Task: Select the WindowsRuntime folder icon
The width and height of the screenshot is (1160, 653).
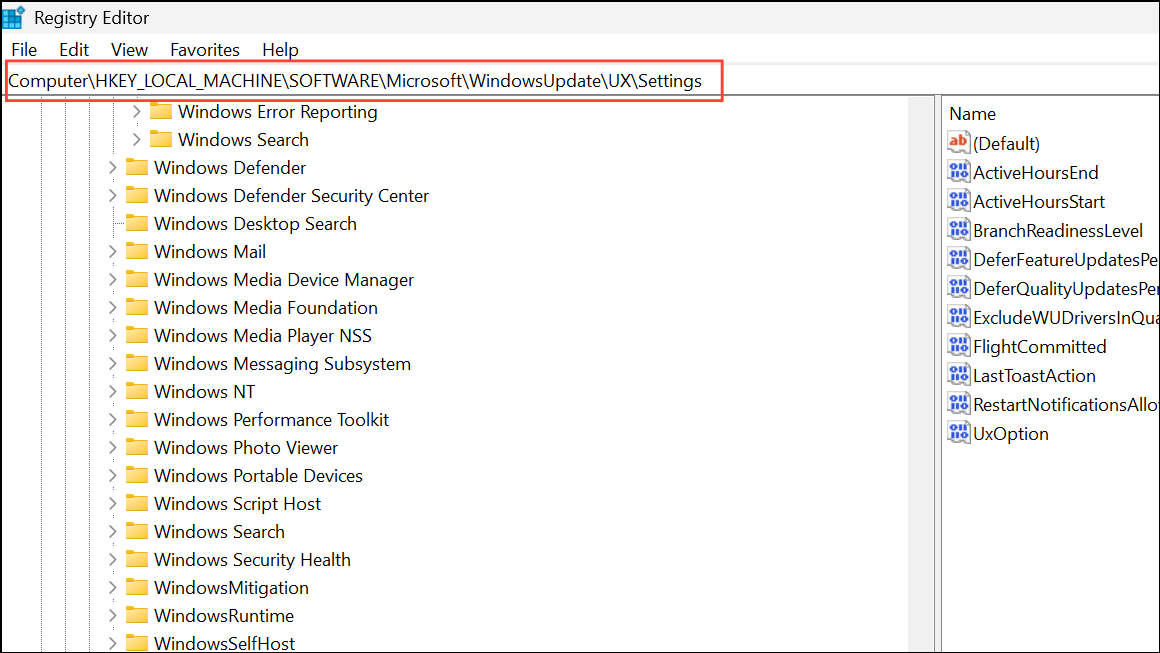Action: pos(137,615)
